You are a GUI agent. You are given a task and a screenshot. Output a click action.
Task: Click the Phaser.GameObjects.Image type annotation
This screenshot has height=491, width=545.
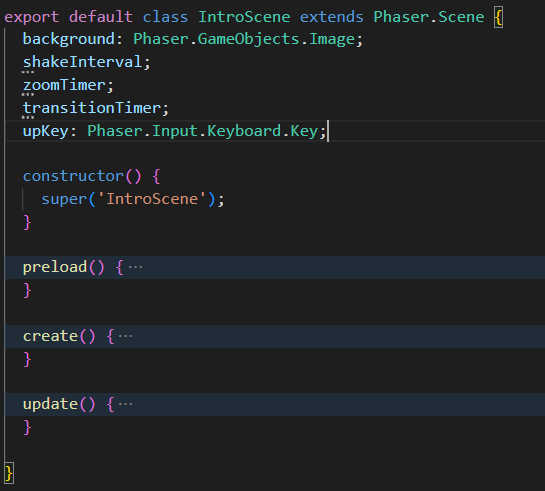pos(244,39)
